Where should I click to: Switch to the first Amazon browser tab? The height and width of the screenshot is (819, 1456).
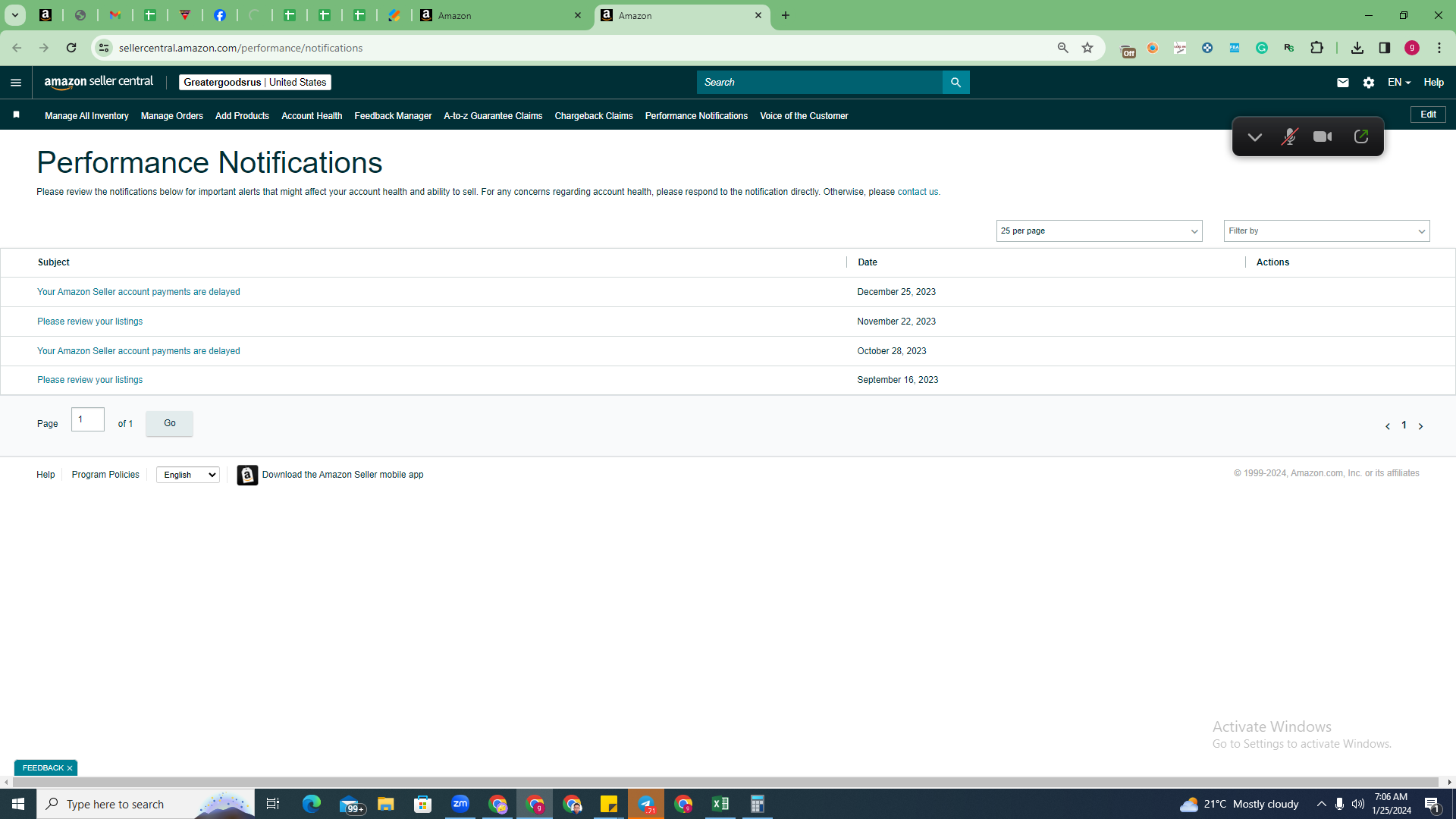point(501,15)
